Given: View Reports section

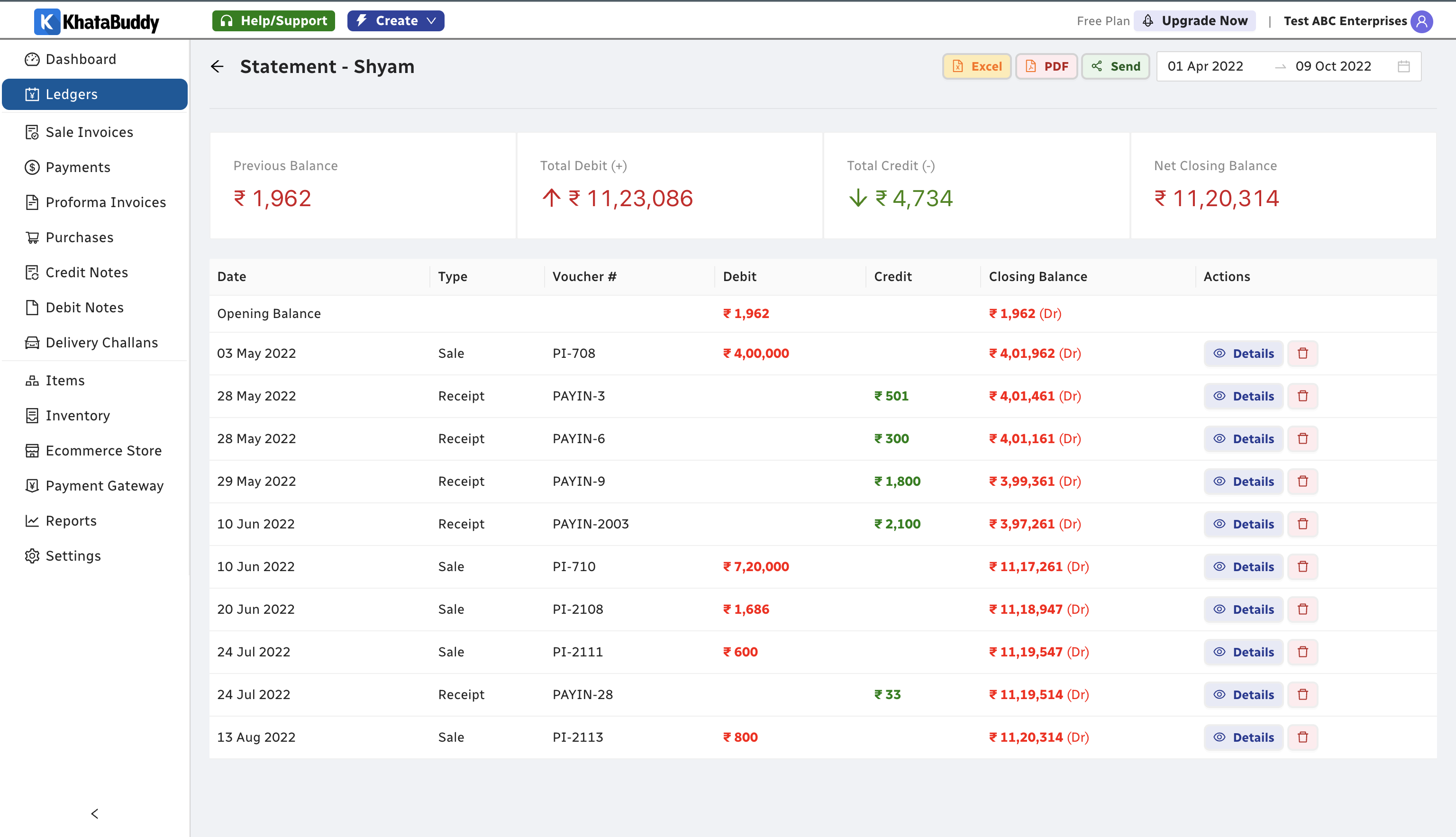Looking at the screenshot, I should coord(95,521).
